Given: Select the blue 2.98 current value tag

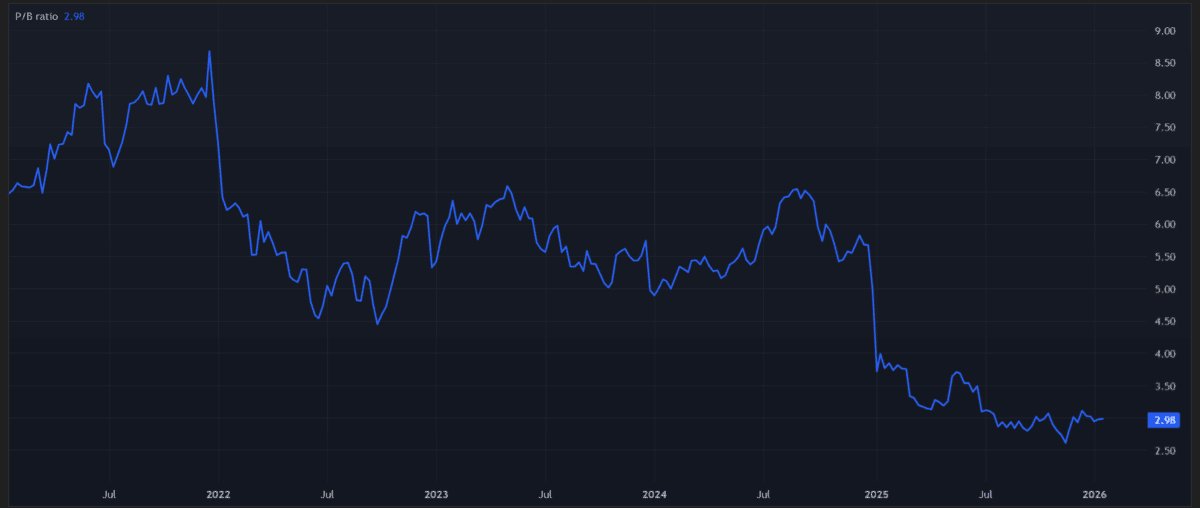Looking at the screenshot, I should click(x=1164, y=420).
